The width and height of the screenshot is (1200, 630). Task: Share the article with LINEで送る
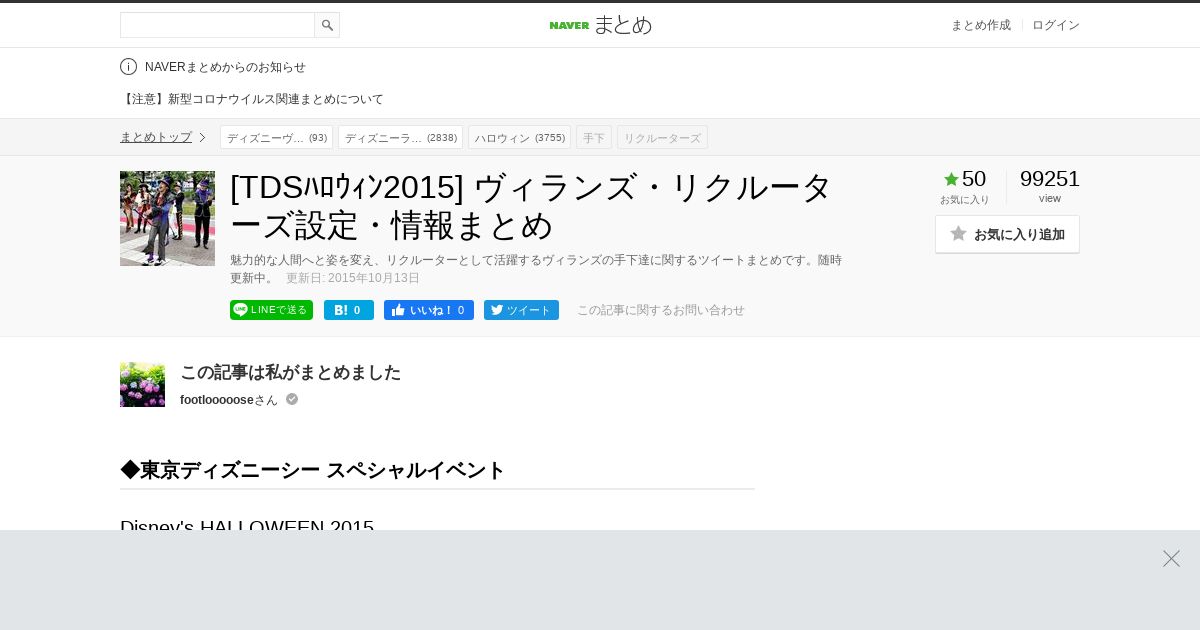[x=271, y=310]
